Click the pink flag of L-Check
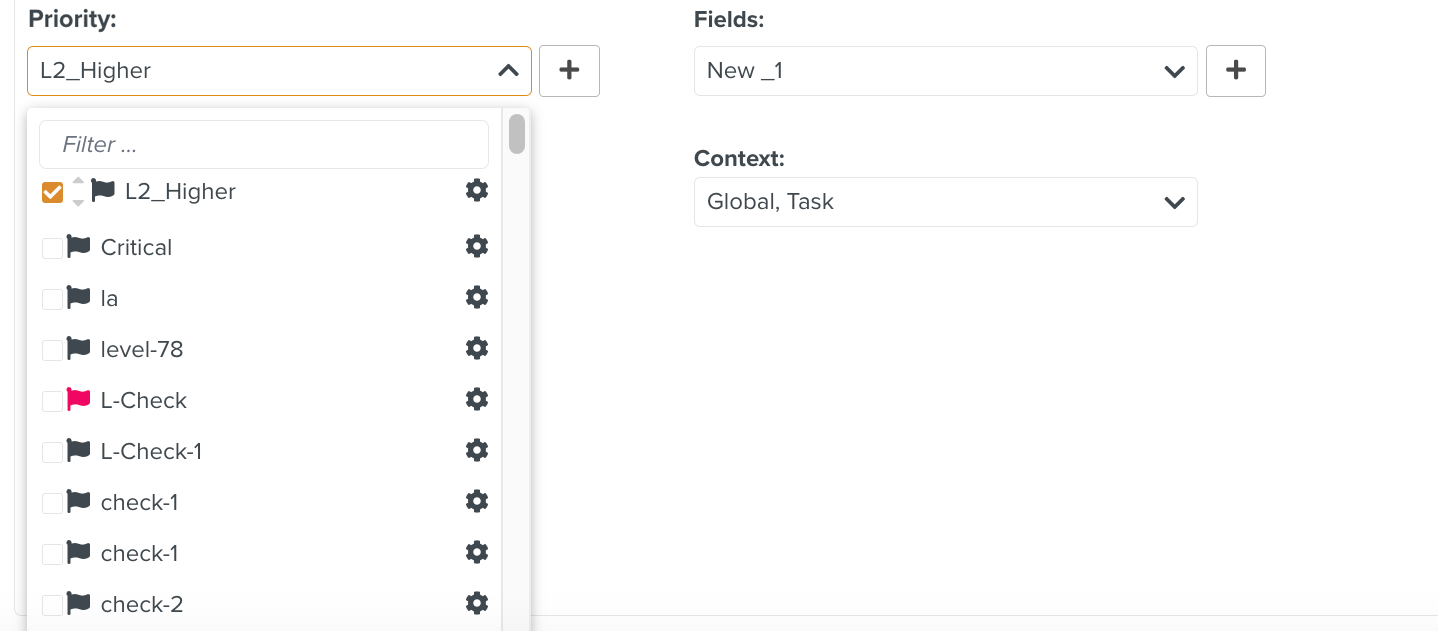The image size is (1438, 631). pyautogui.click(x=79, y=400)
